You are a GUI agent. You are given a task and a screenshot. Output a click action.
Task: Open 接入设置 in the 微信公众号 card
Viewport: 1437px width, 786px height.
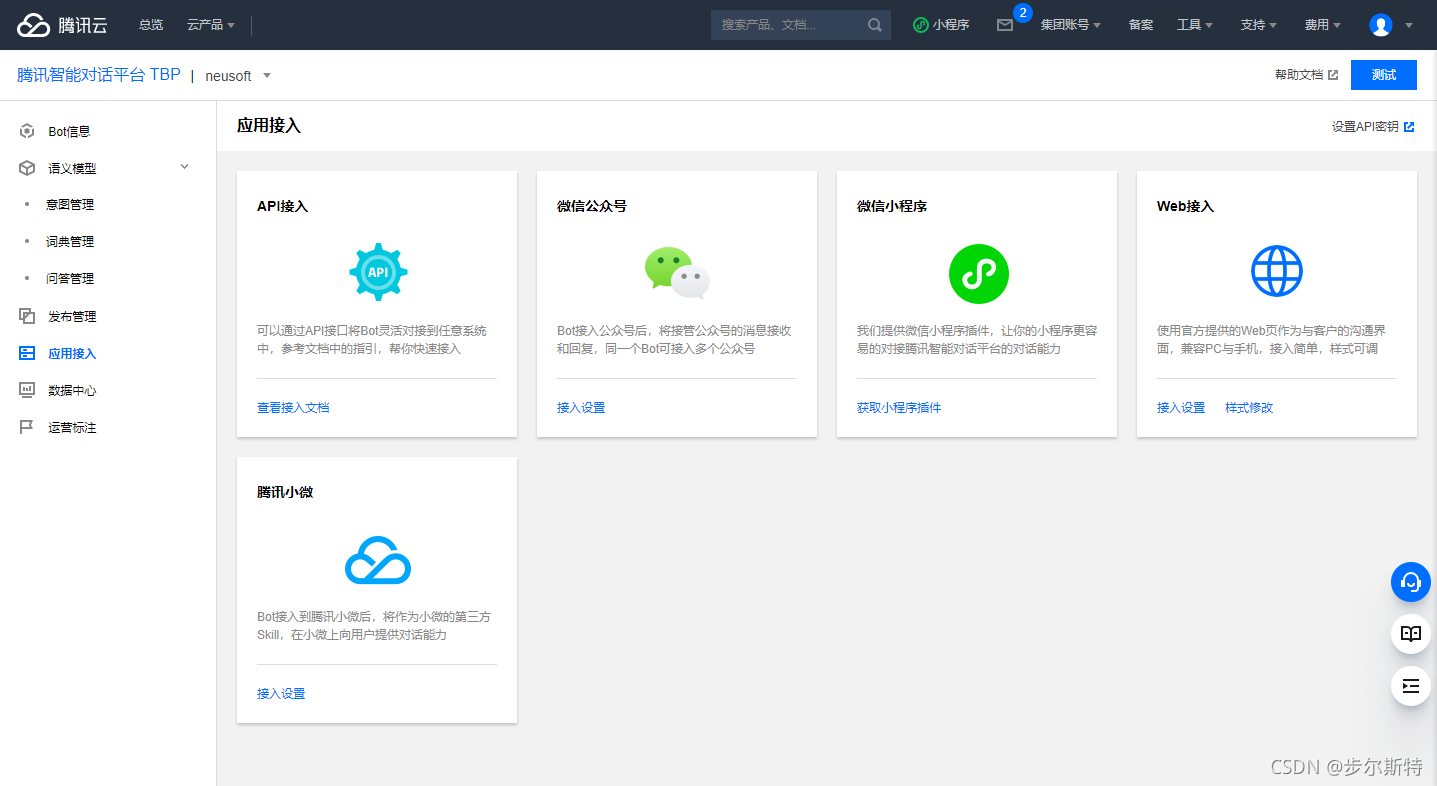pos(581,408)
